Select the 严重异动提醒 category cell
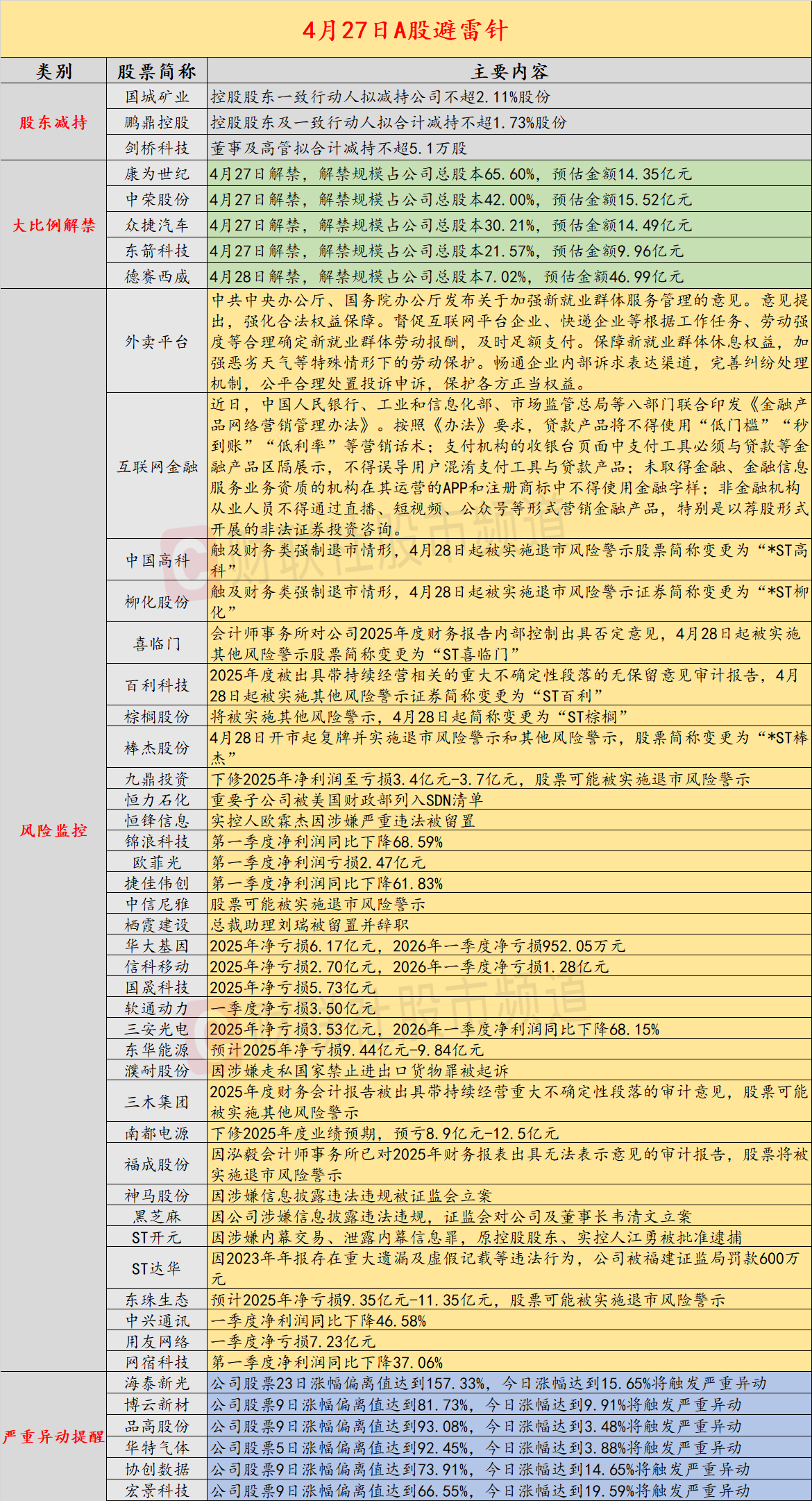 point(53,1436)
